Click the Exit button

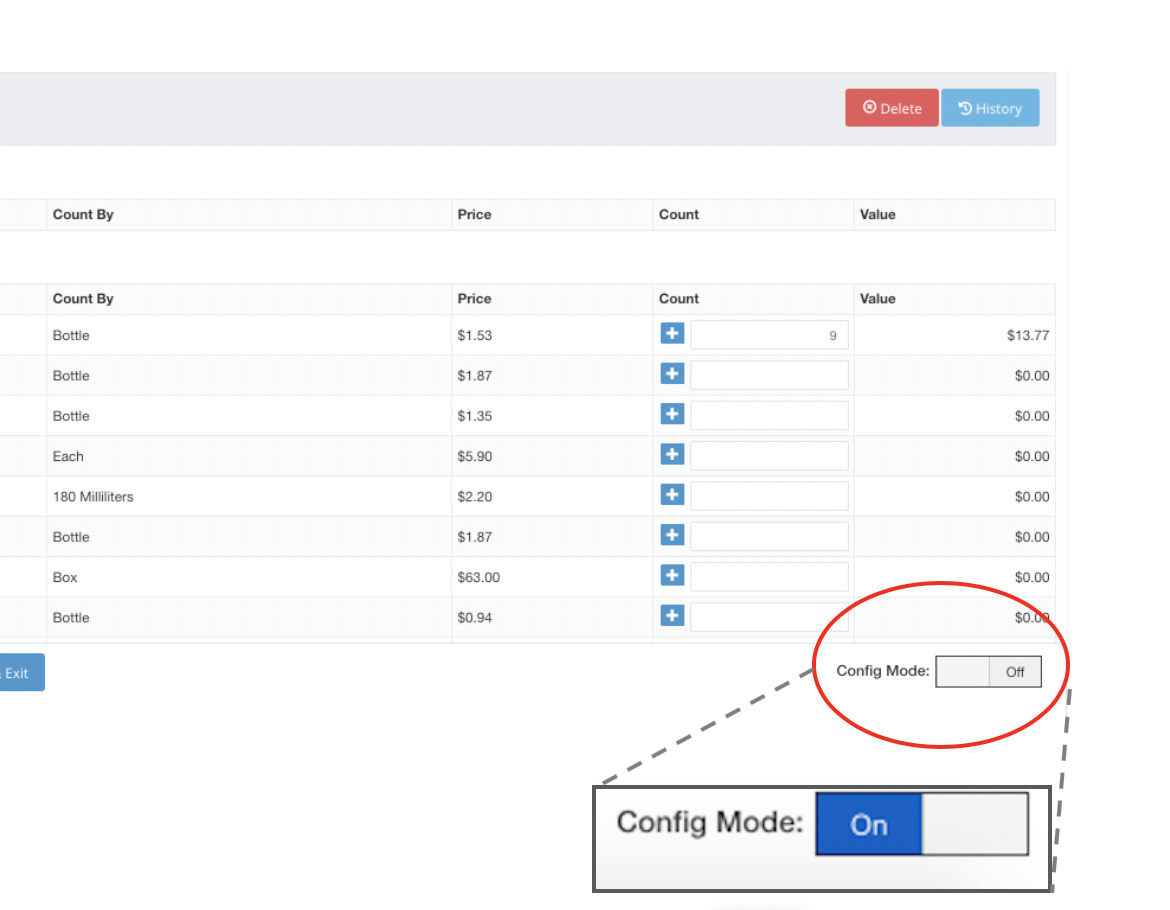[18, 673]
